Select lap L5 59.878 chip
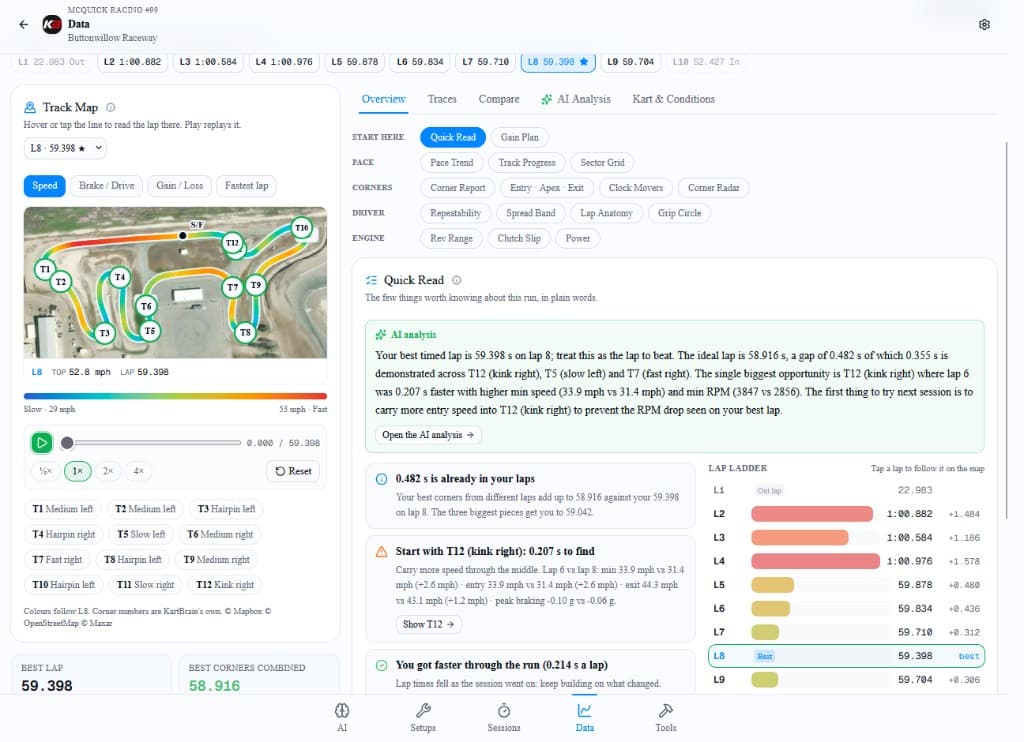The height and width of the screenshot is (742, 1024). pos(355,62)
